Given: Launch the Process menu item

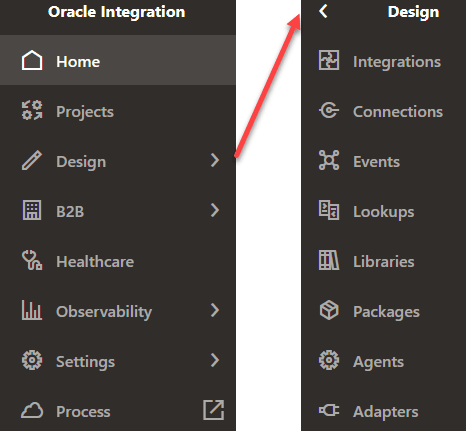Looking at the screenshot, I should tap(118, 410).
